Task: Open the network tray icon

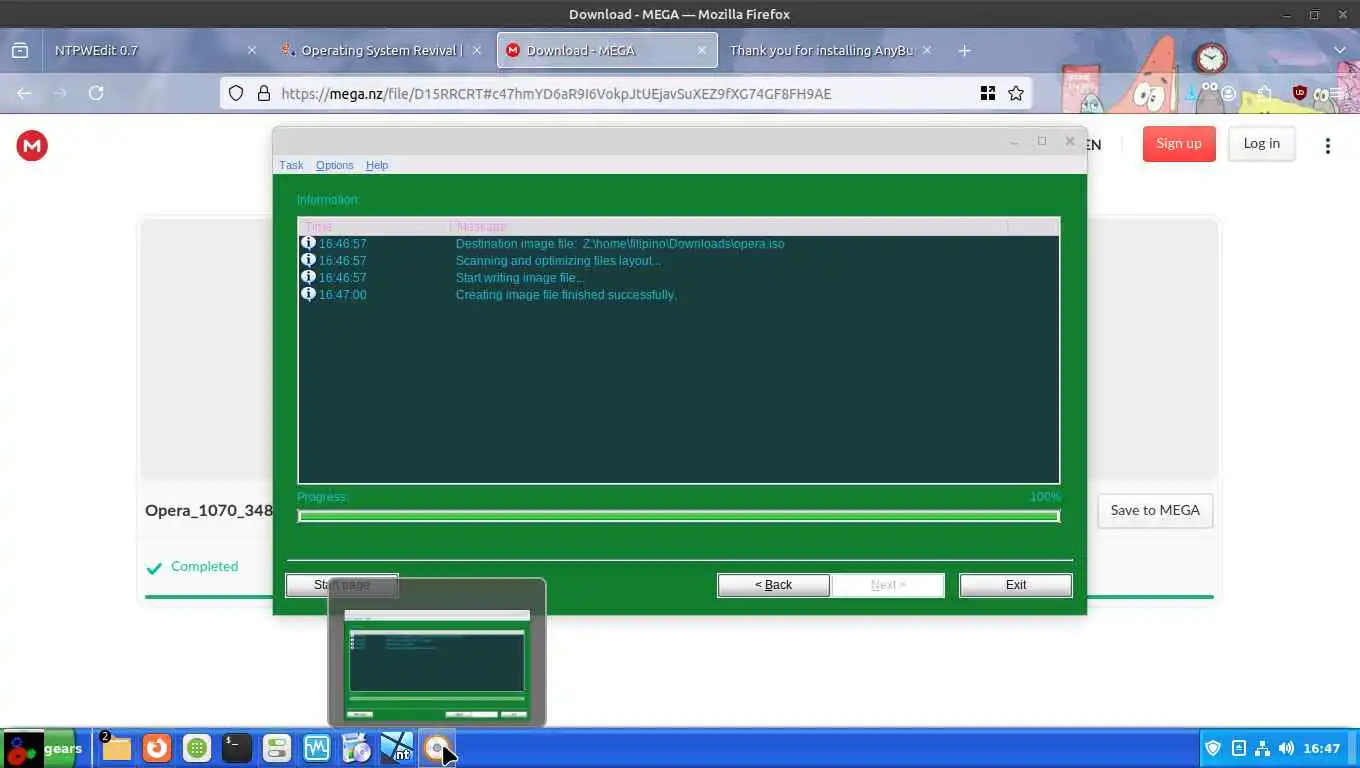Action: pos(1262,748)
